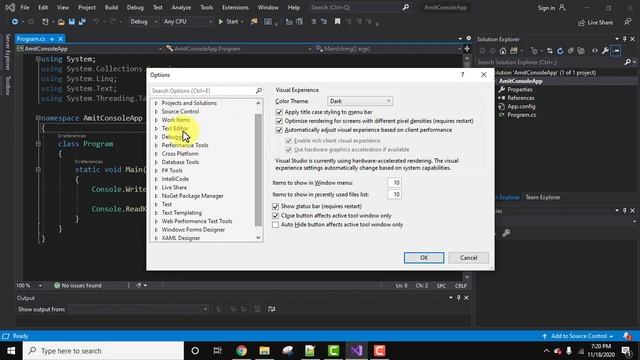Select App.config in Solution Explorer
The image size is (640, 360).
click(x=521, y=107)
